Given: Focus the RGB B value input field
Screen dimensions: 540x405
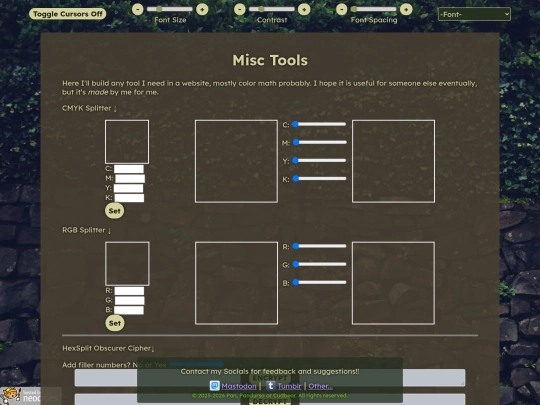Looking at the screenshot, I should [128, 310].
